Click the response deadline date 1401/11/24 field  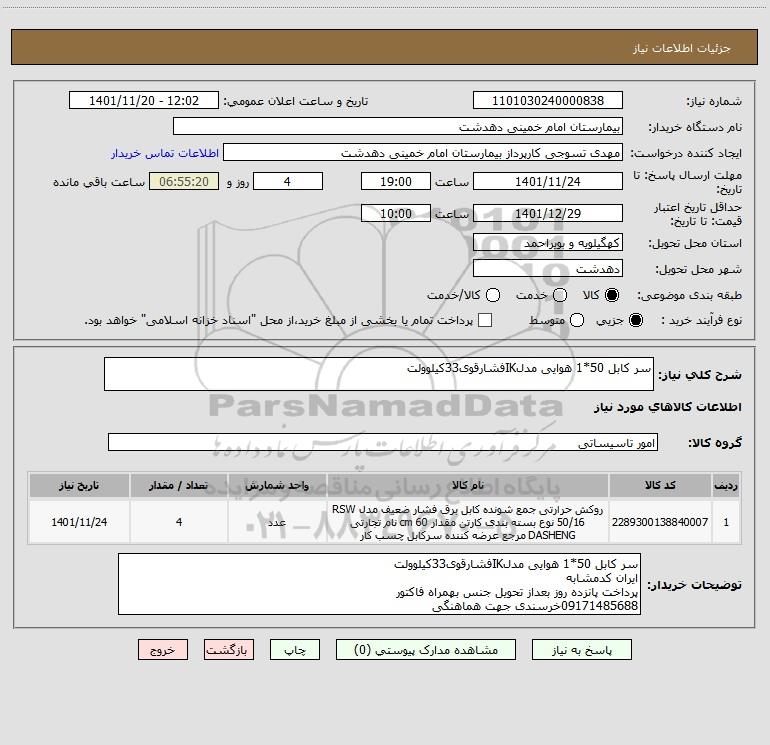(x=548, y=181)
